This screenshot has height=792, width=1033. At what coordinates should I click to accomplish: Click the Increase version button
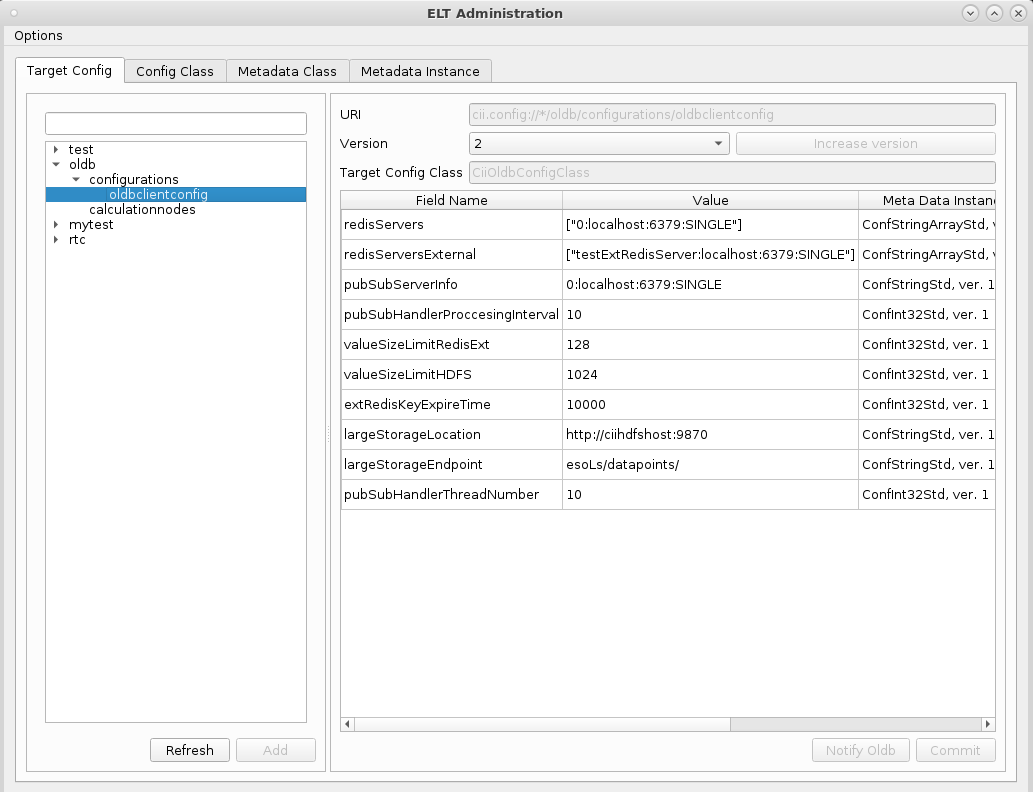866,144
